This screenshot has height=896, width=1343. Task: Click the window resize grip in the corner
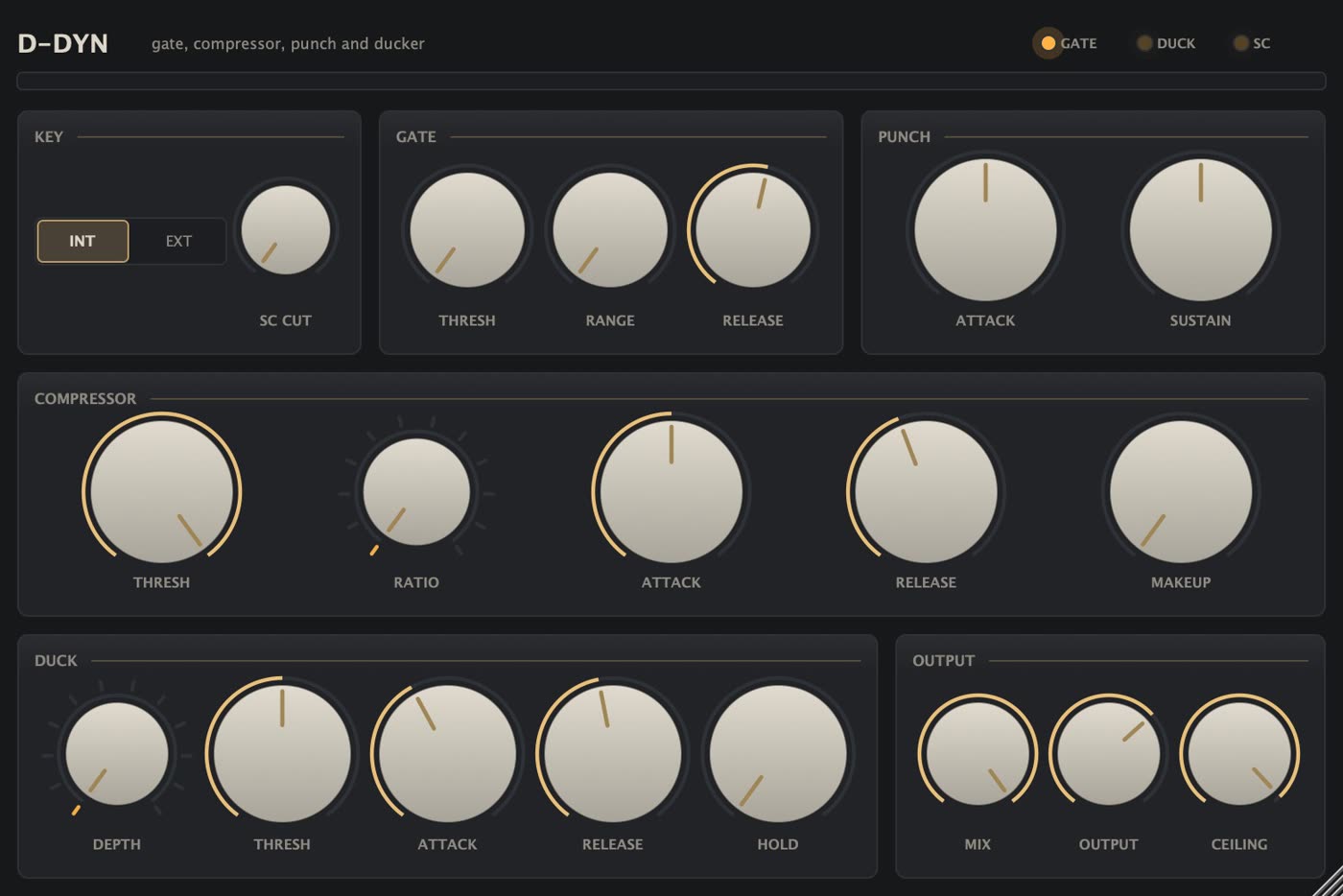(1330, 883)
